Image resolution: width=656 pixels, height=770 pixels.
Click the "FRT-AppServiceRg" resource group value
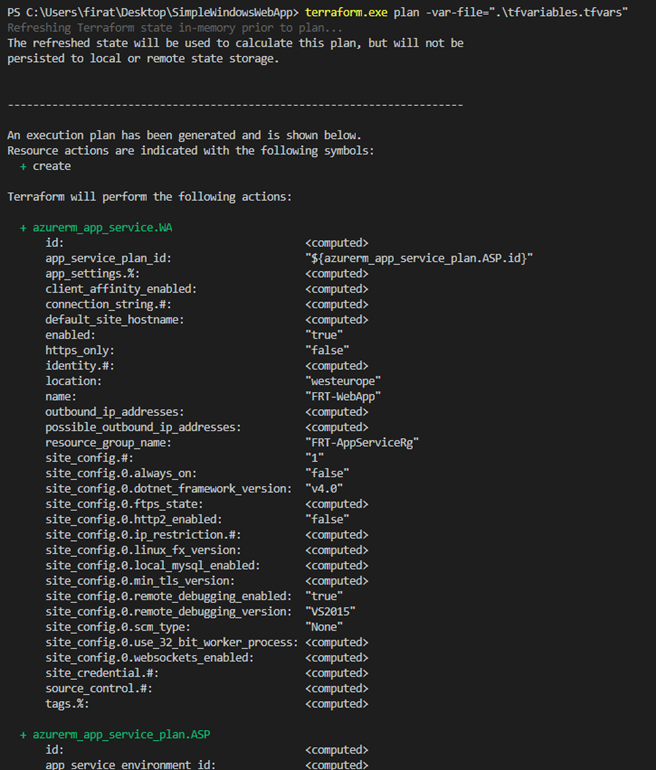[362, 442]
